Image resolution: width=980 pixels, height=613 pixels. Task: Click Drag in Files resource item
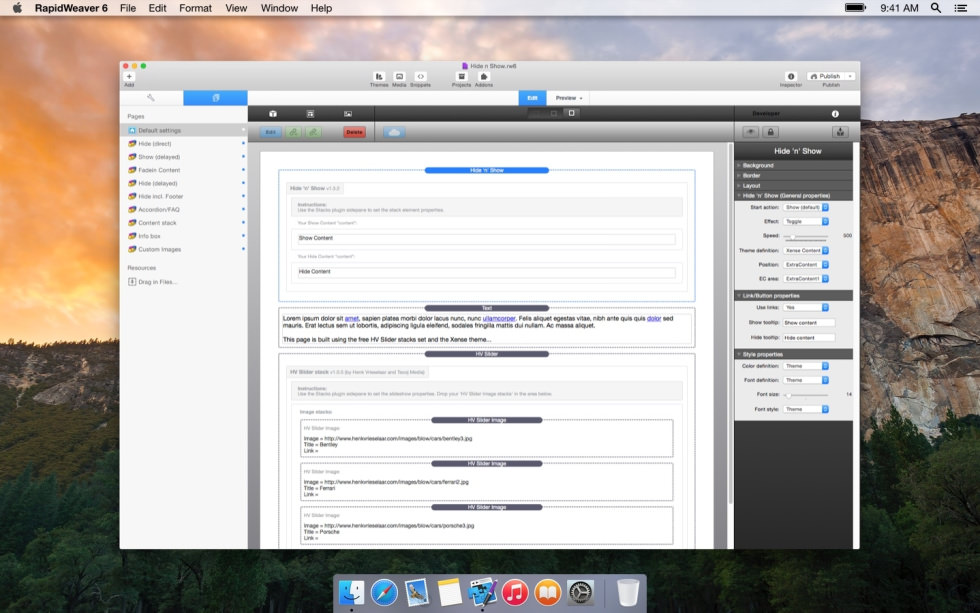click(152, 282)
